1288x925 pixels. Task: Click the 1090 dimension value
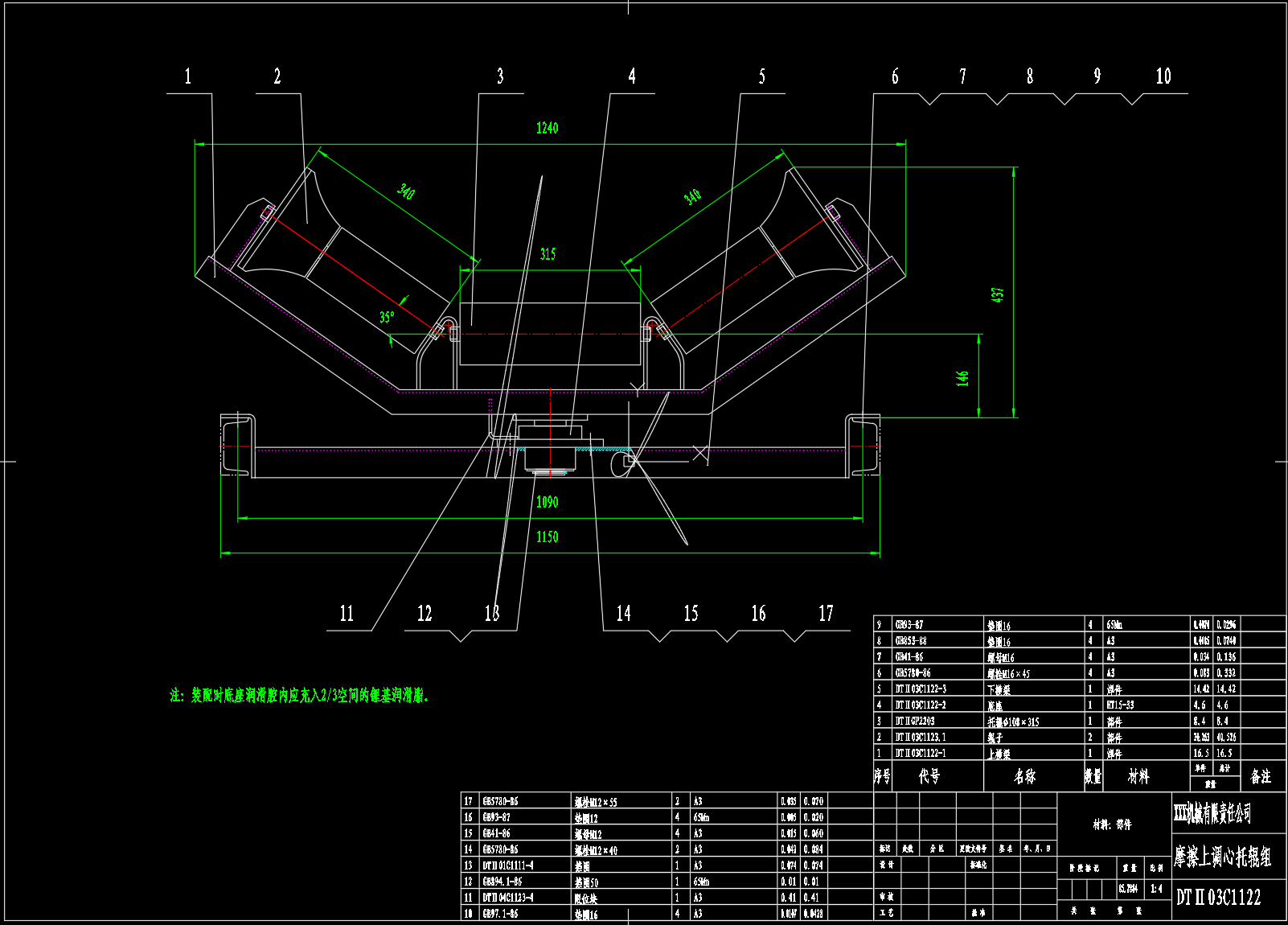[547, 502]
